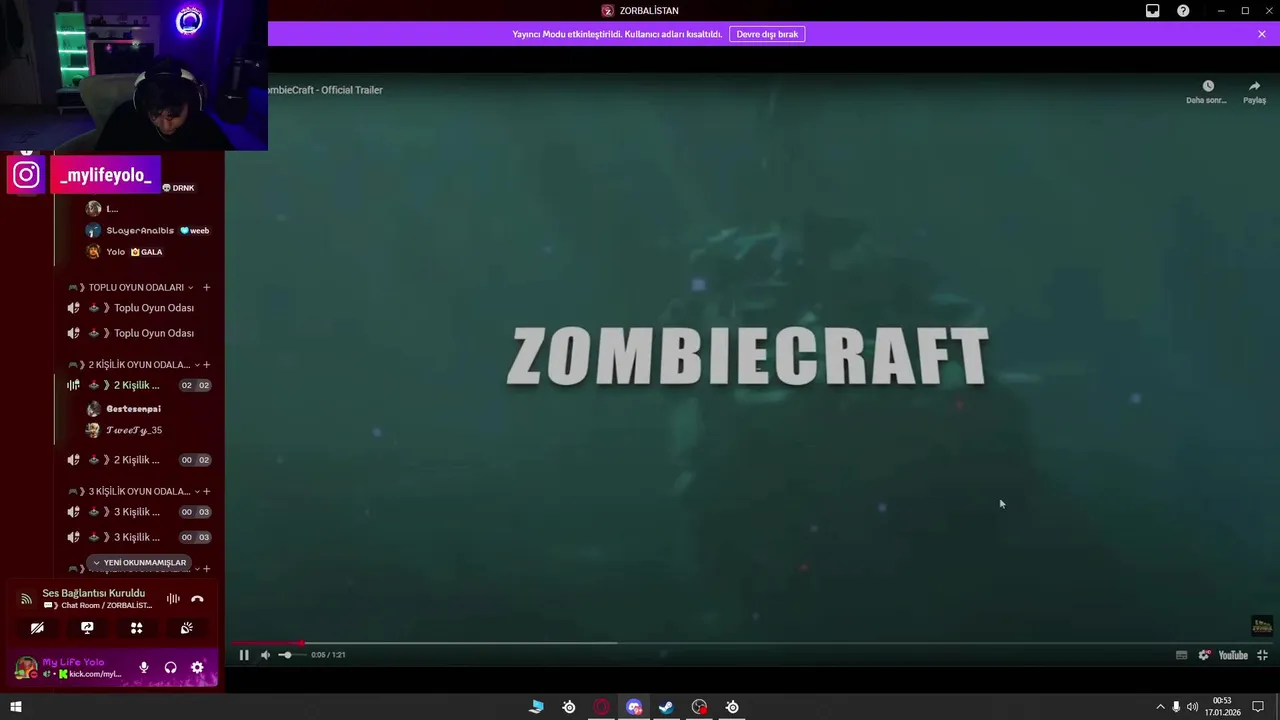This screenshot has height=720, width=1280.
Task: Deafen using the headphones icon
Action: [170, 668]
